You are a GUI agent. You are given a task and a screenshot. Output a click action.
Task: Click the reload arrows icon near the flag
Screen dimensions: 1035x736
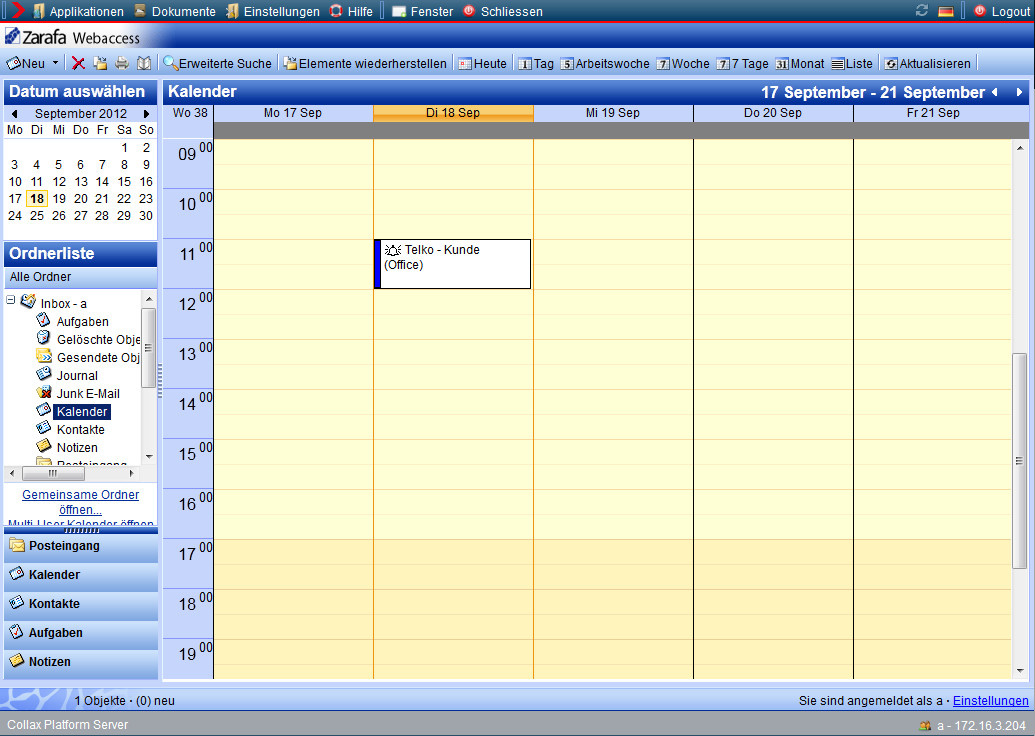(x=921, y=11)
